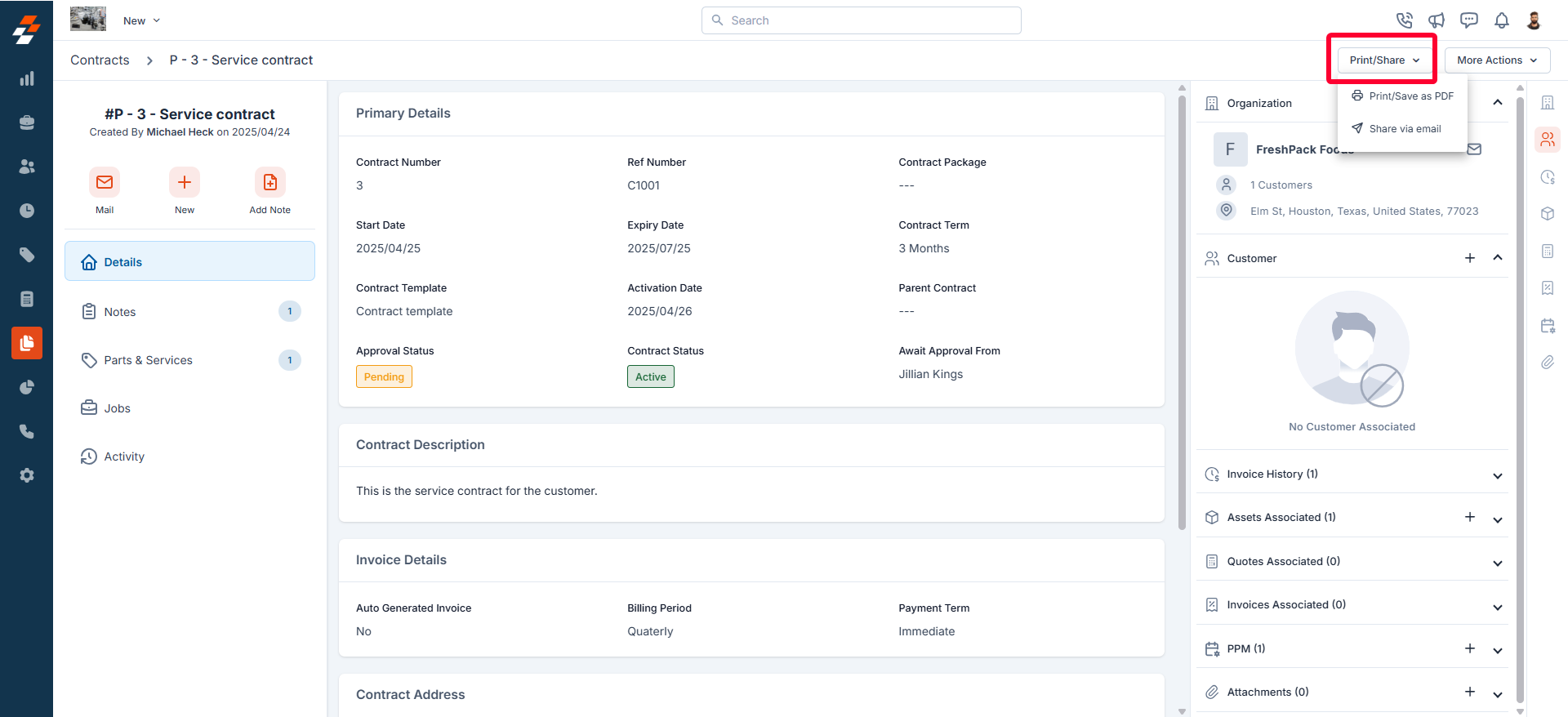Select Print/Save as PDF menu option

point(1402,96)
